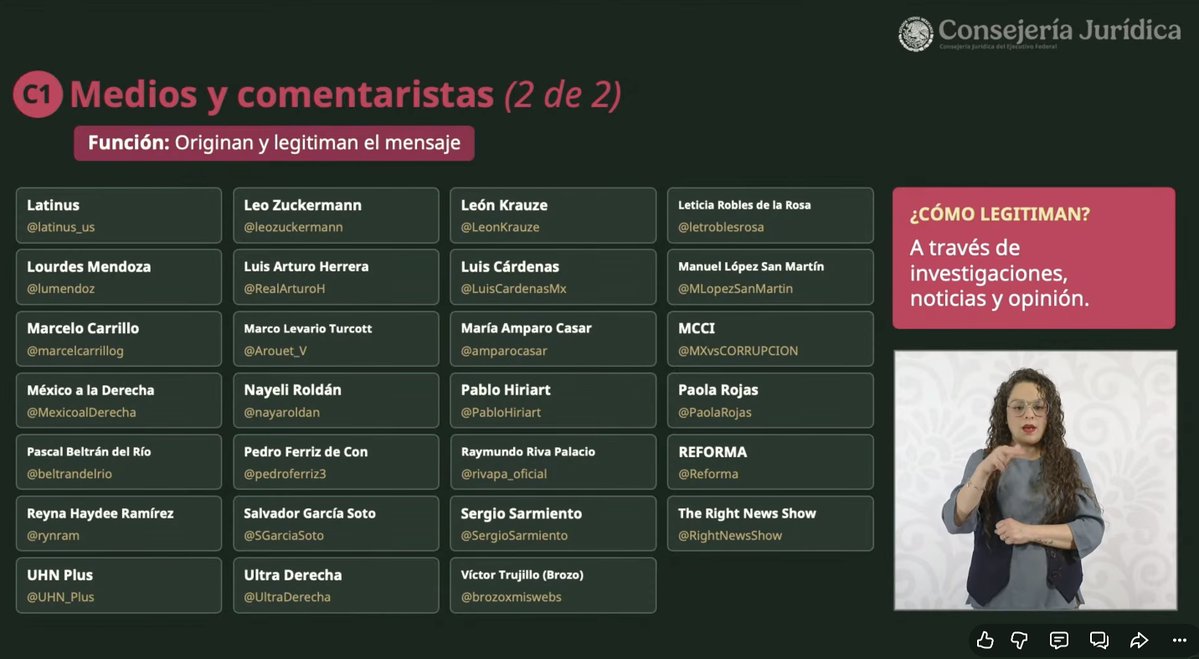The image size is (1199, 659).
Task: Select the León Krauze card
Action: point(553,216)
